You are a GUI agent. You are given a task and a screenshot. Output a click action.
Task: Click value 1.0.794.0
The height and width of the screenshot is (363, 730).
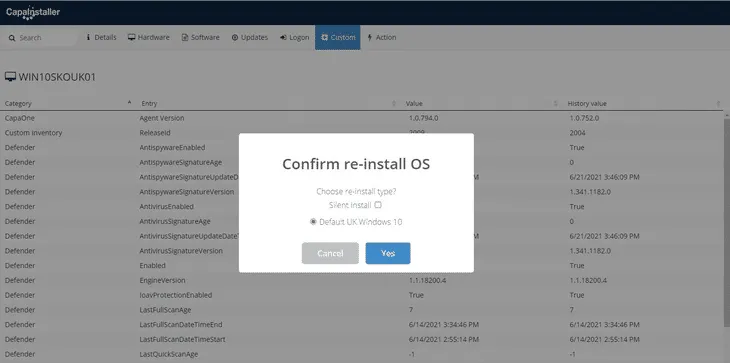click(423, 118)
